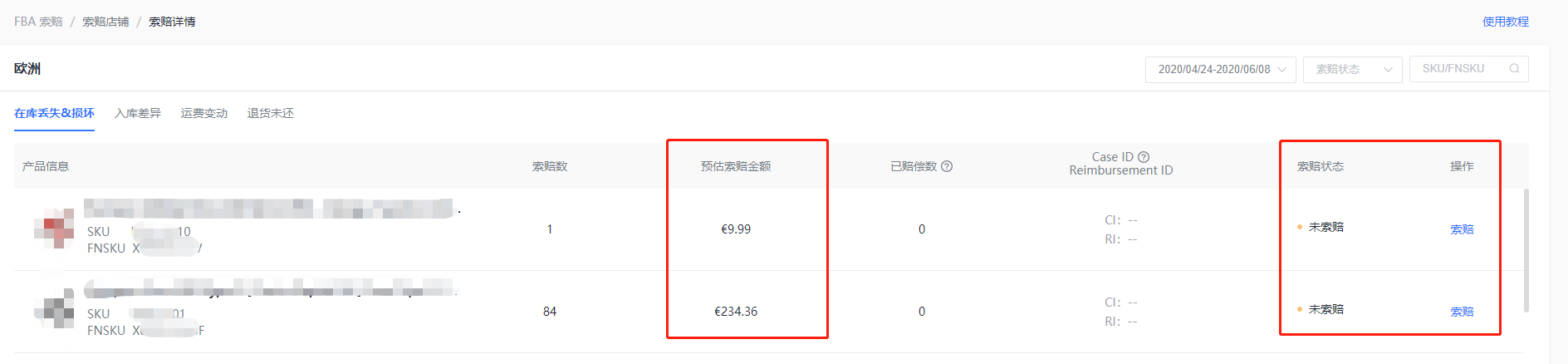Screen dimensions: 1568x364
Task: Click 索赔 link for the €9.99 row
Action: (x=1462, y=229)
